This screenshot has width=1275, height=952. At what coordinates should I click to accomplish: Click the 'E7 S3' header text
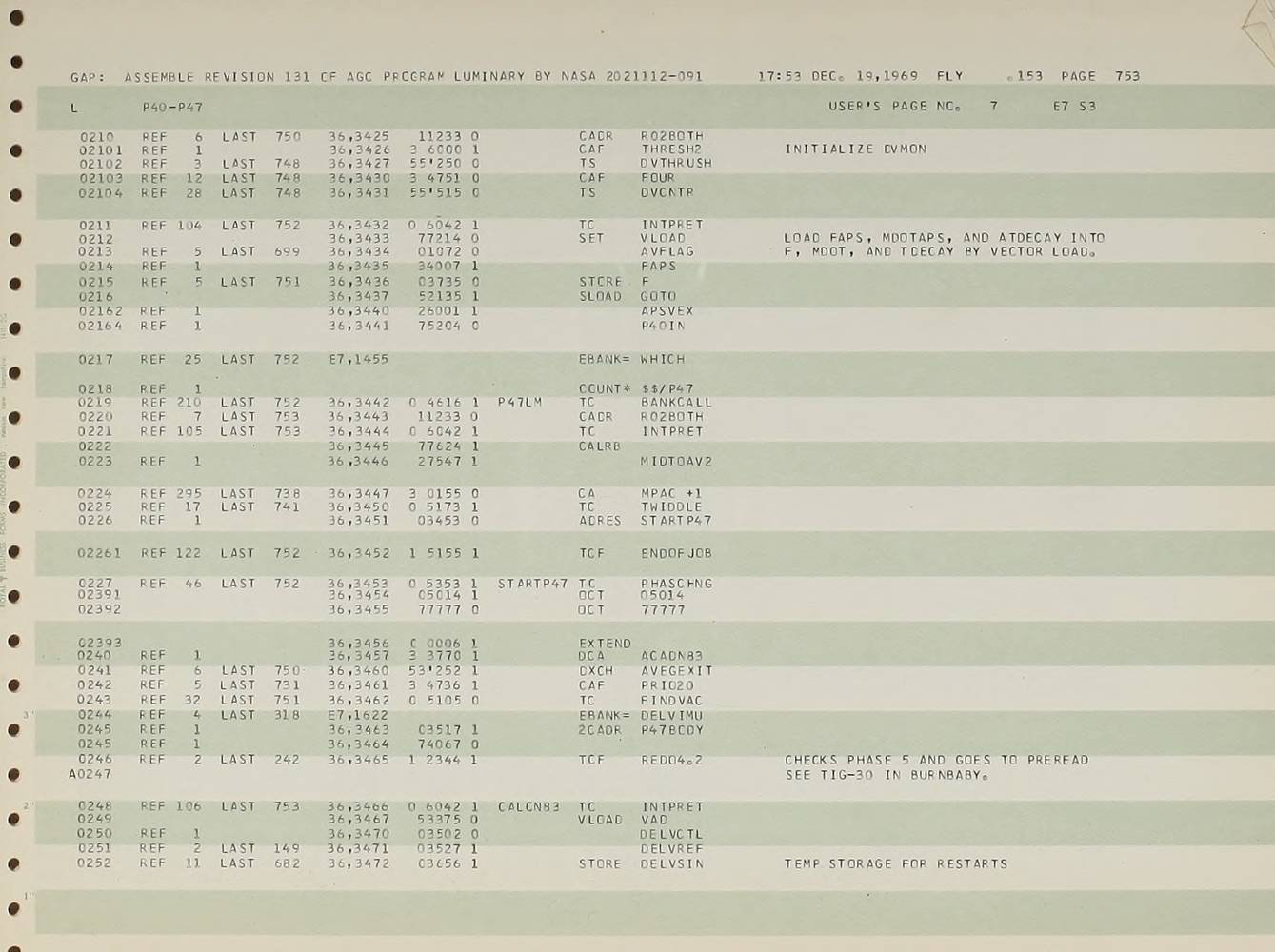[1074, 106]
